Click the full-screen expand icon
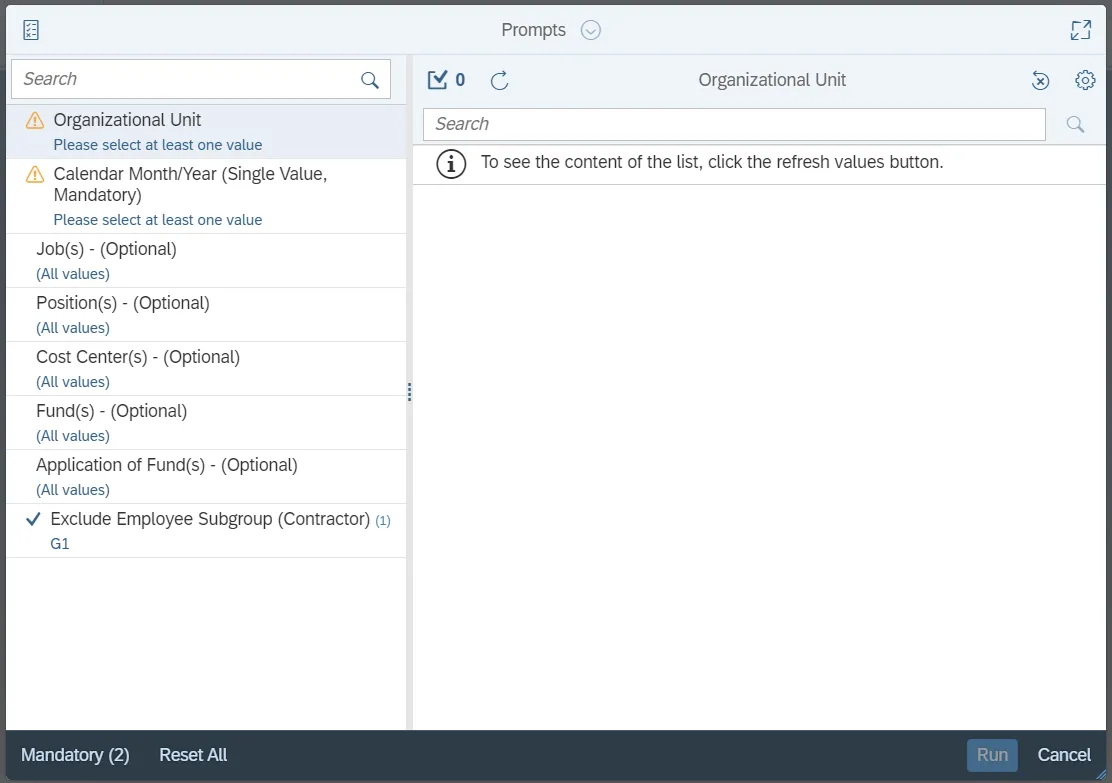The height and width of the screenshot is (783, 1112). click(1080, 30)
